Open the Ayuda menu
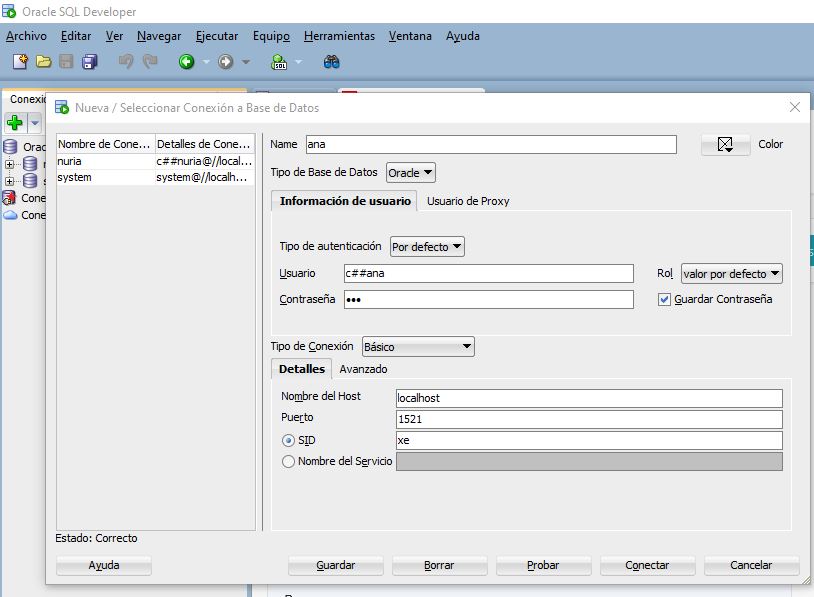Viewport: 814px width, 597px height. 463,36
